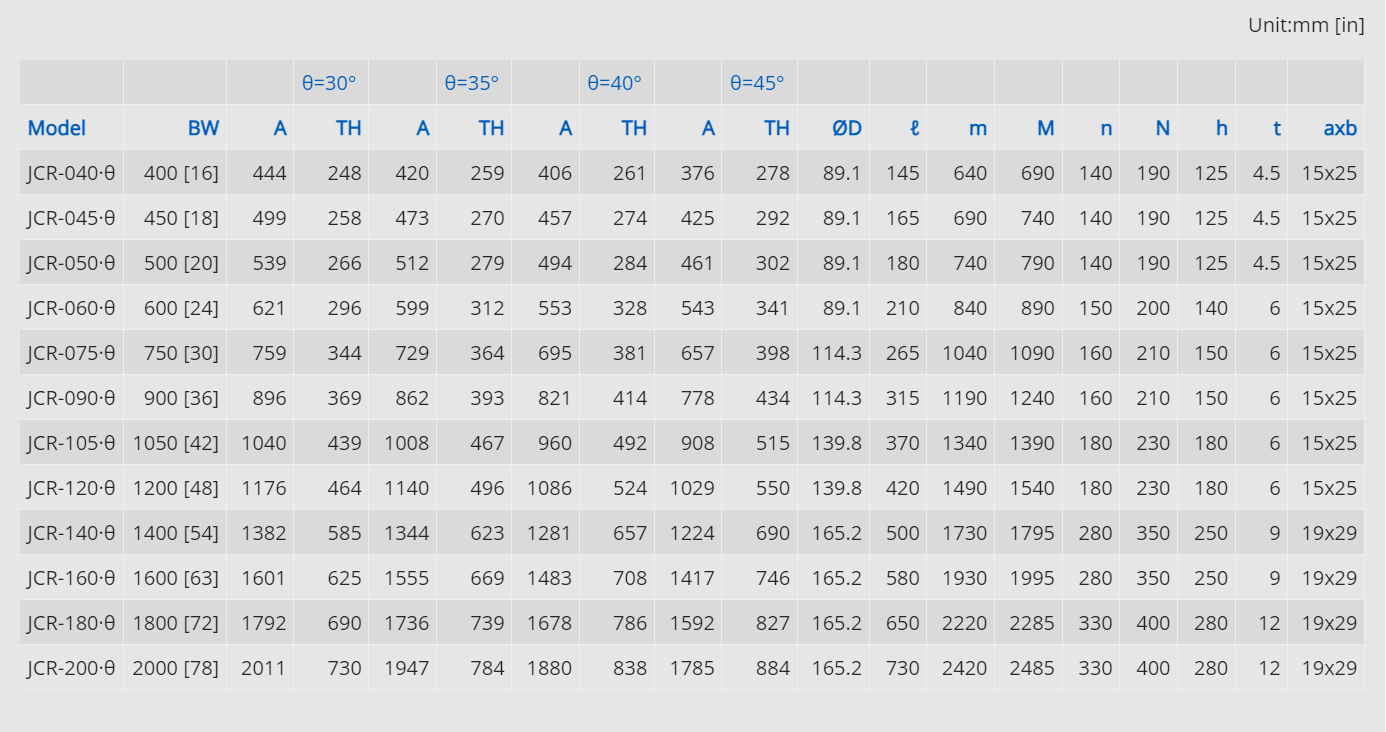This screenshot has height=732, width=1386.
Task: Click the θ=45° group header
Action: tap(757, 83)
